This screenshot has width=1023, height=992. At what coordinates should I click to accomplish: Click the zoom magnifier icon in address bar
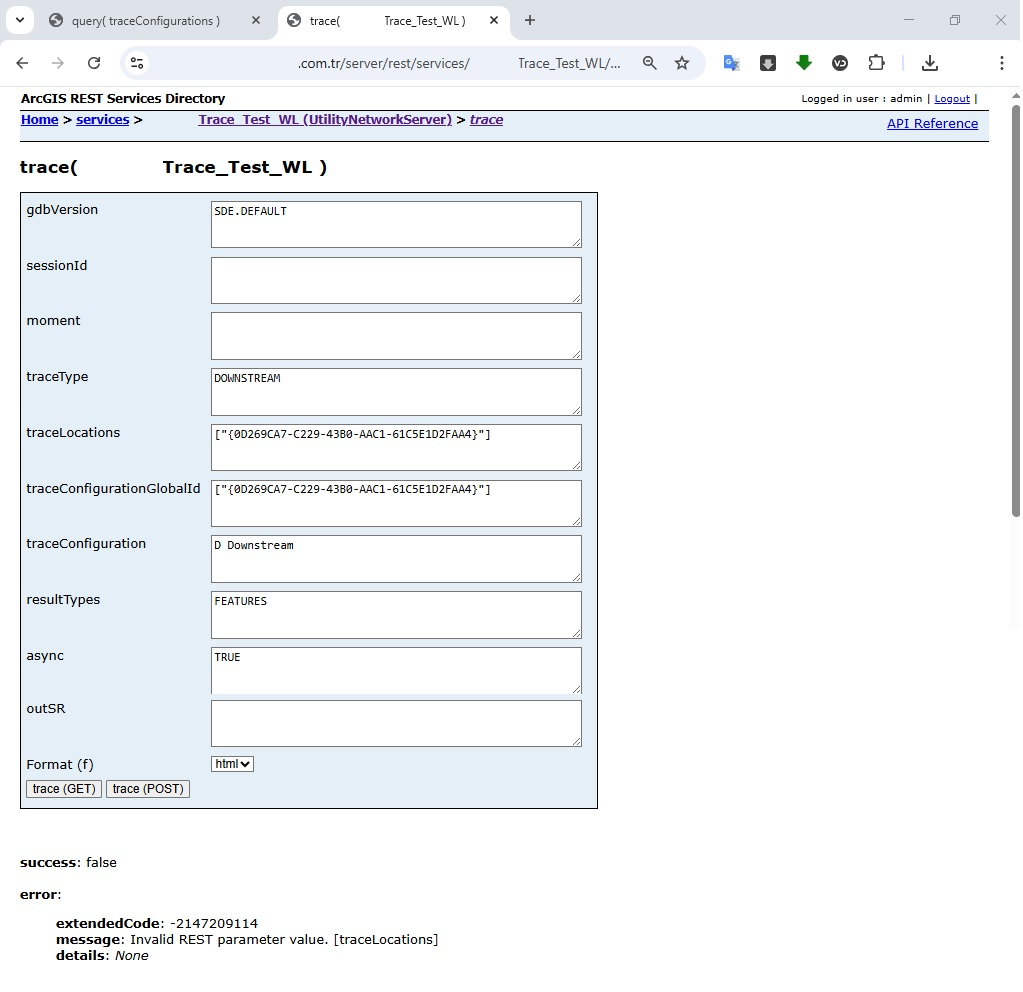(x=650, y=62)
